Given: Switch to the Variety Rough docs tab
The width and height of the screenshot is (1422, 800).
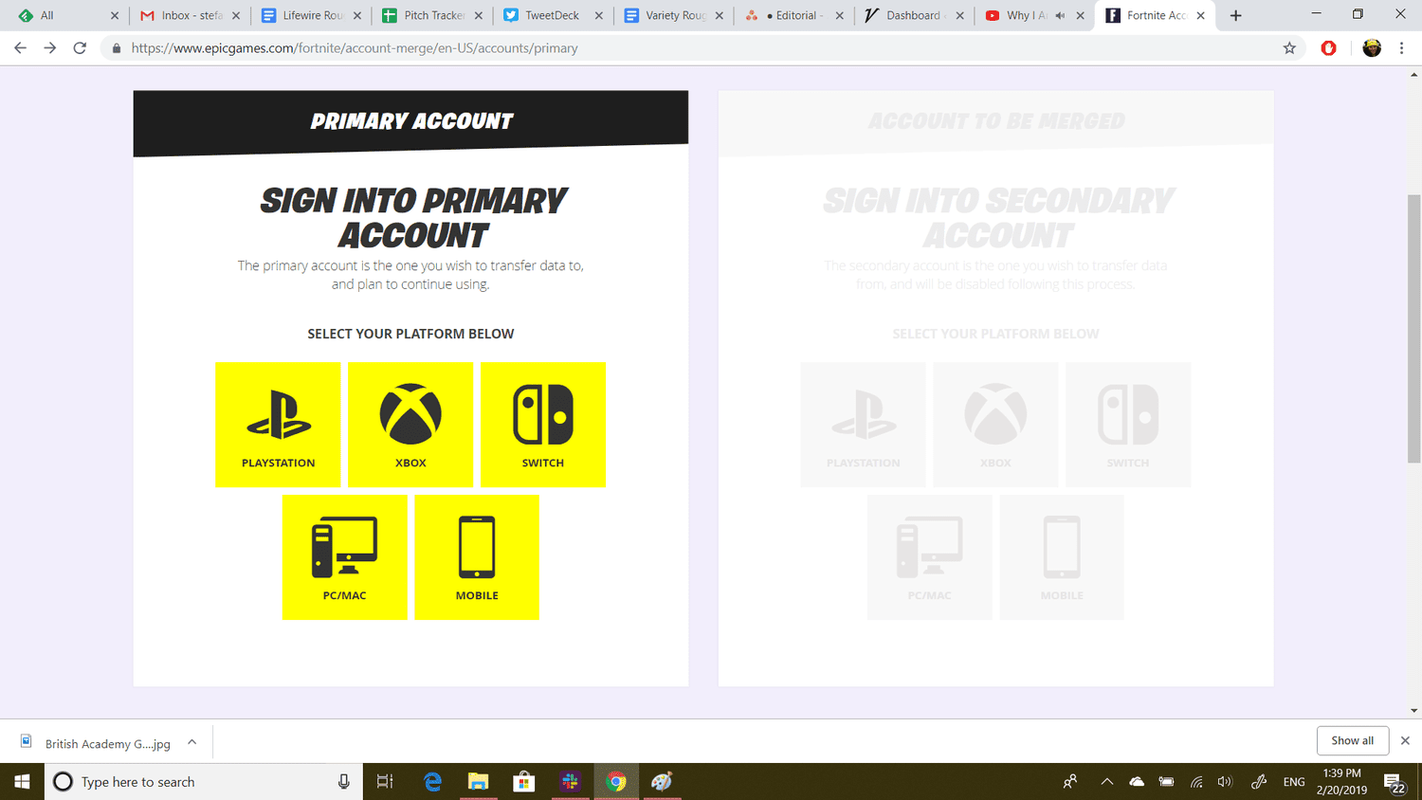Looking at the screenshot, I should (x=674, y=16).
